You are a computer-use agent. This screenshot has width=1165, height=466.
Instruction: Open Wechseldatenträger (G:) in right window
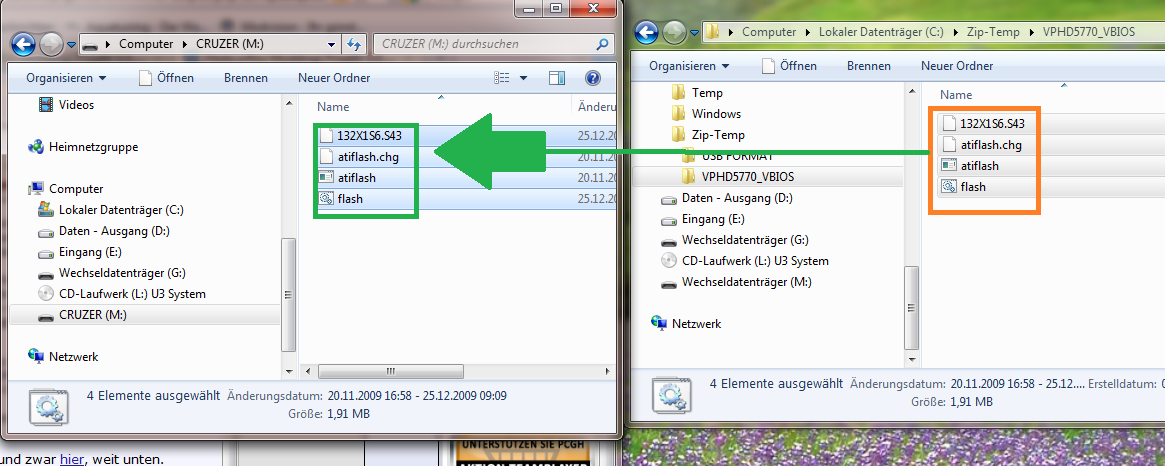(x=734, y=240)
